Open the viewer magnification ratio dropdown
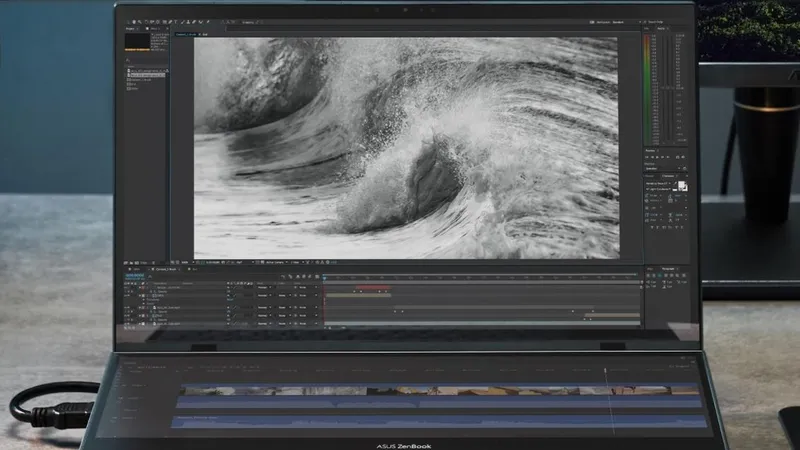The image size is (800, 450). (x=187, y=262)
